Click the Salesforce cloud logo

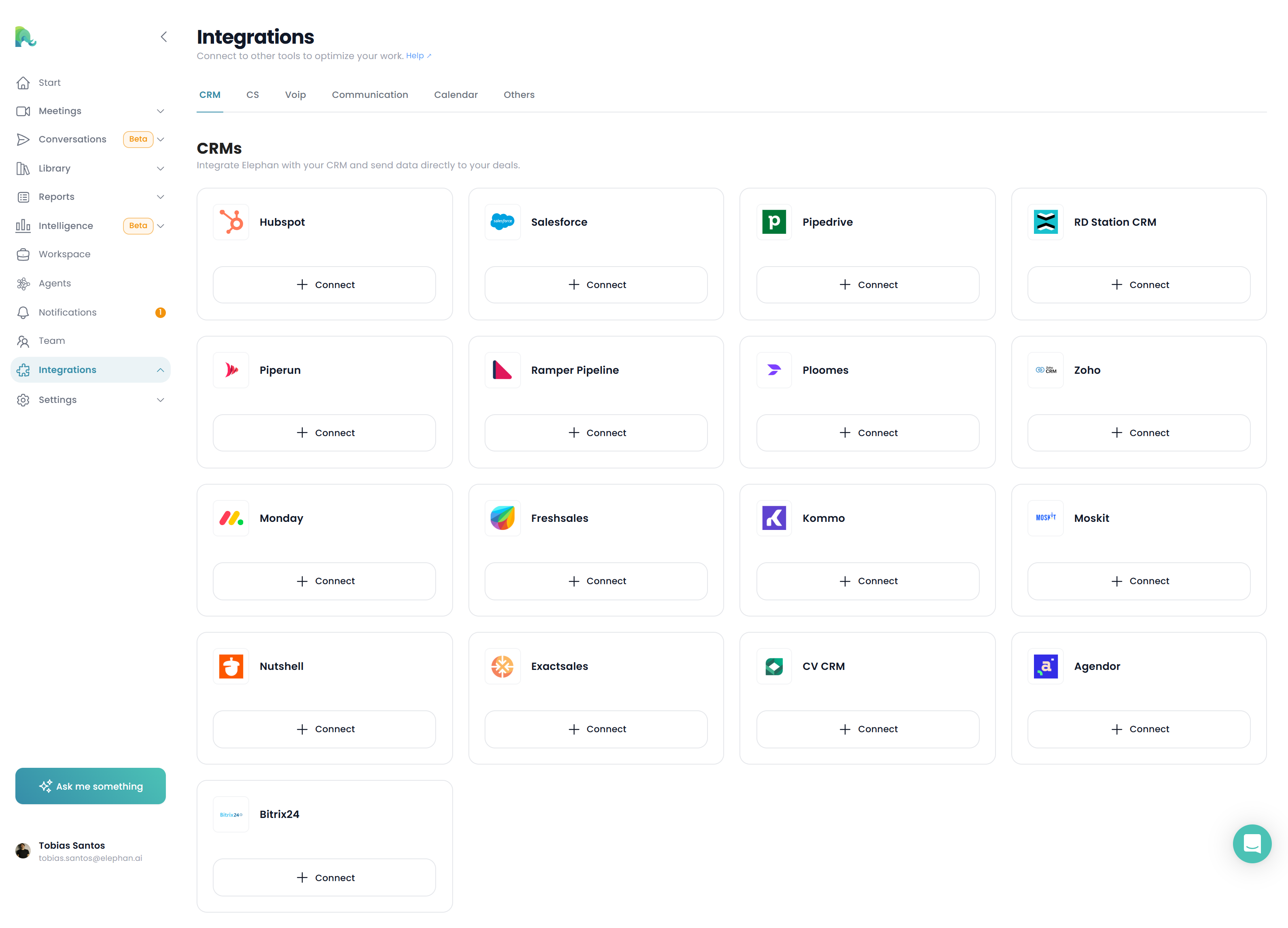502,222
